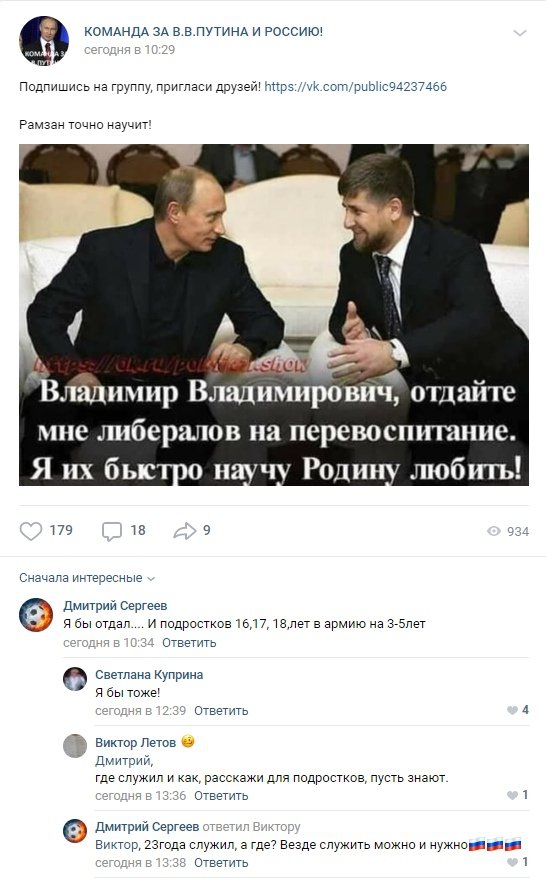Reply to Дмитрий Сергеев's first comment

pos(189,643)
